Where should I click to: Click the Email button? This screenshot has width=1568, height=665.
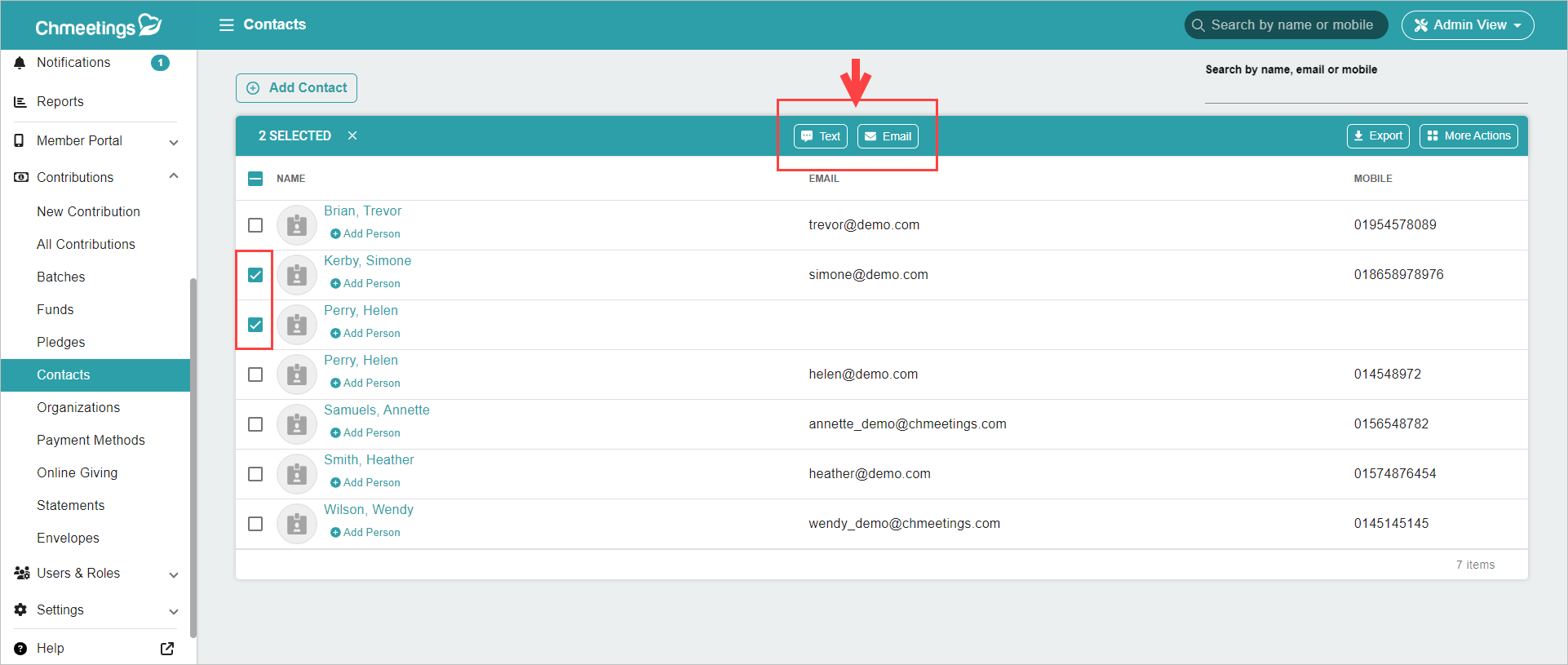(x=888, y=136)
